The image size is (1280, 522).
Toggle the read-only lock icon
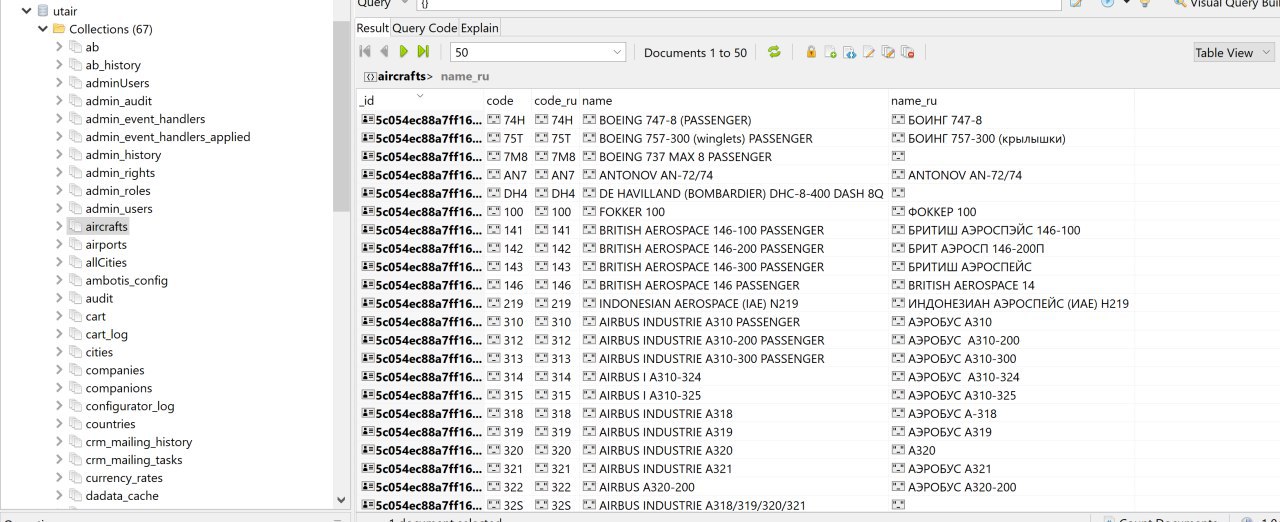click(x=811, y=52)
